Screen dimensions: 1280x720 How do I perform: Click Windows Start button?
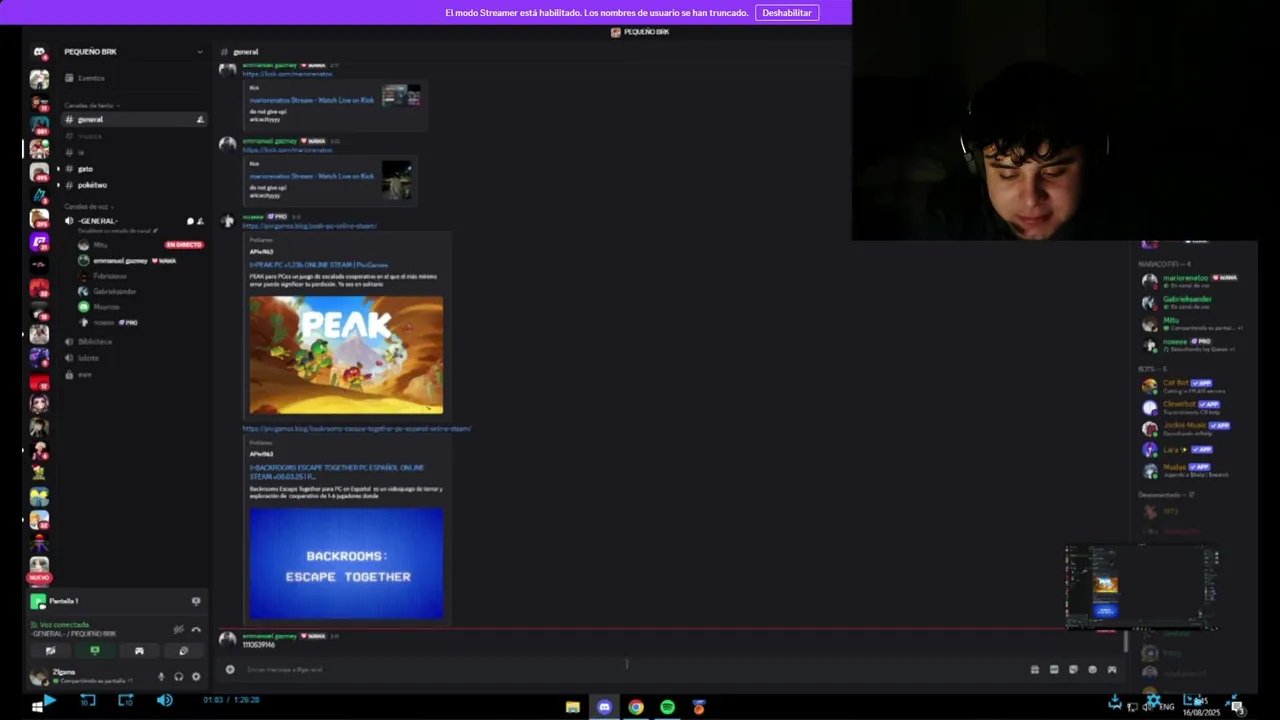(x=37, y=707)
